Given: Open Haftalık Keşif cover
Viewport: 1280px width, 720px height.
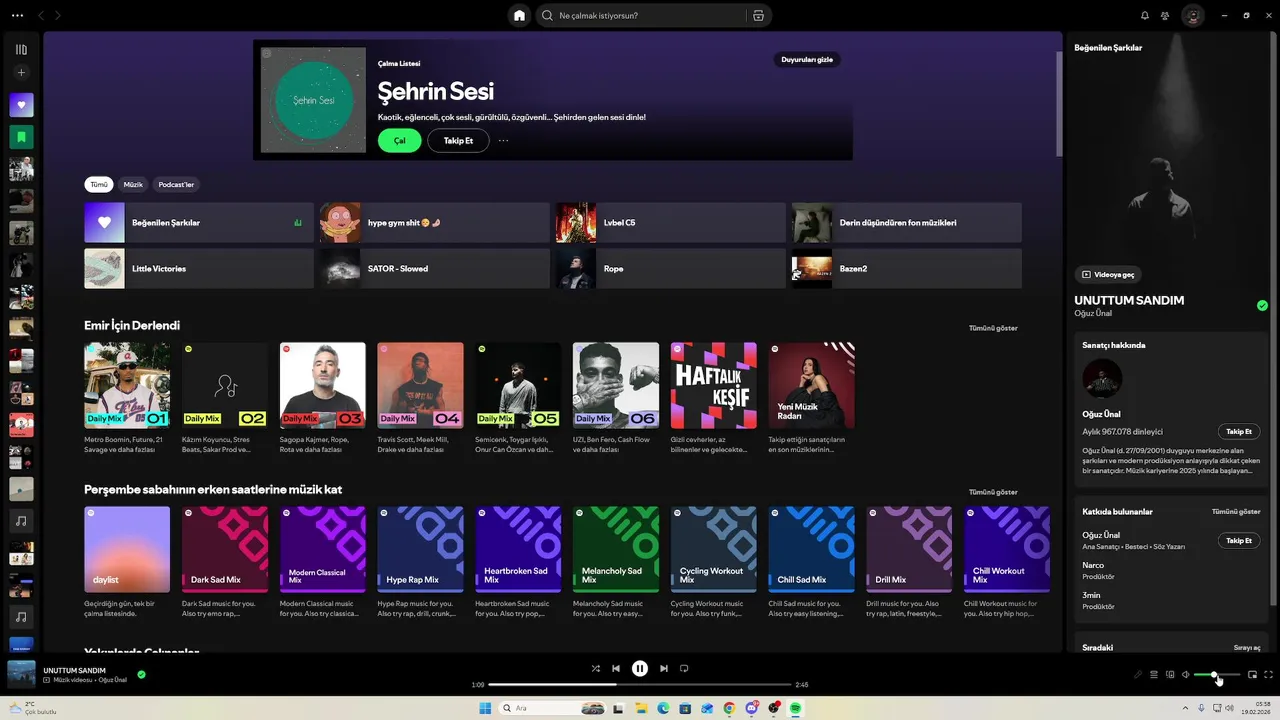Looking at the screenshot, I should [713, 385].
